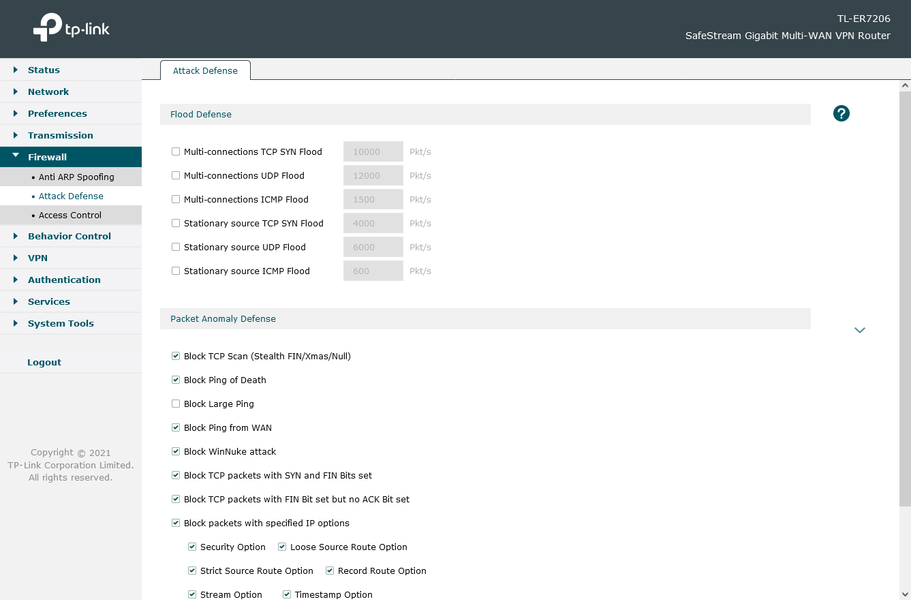The width and height of the screenshot is (911, 600).
Task: Click the Stationary source TCP SYN threshold field
Action: (x=373, y=223)
